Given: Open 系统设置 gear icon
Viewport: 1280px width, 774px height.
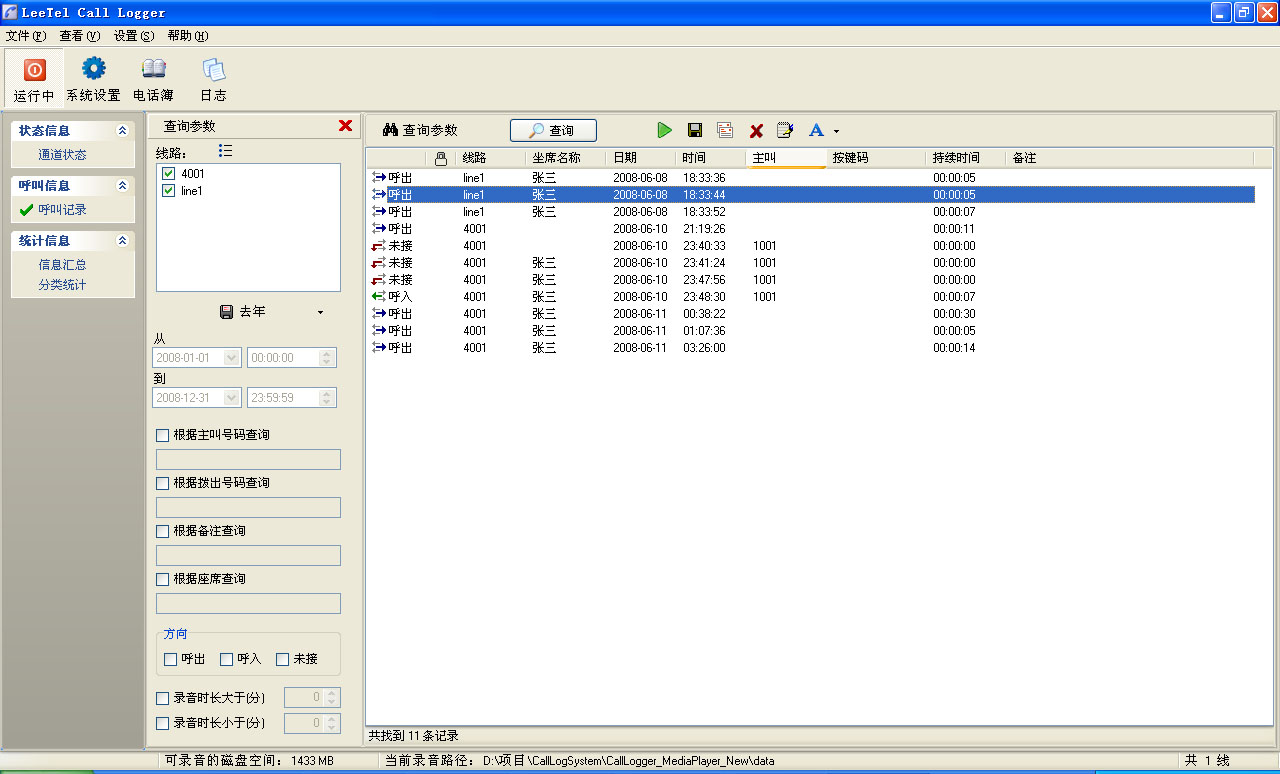Looking at the screenshot, I should point(93,69).
